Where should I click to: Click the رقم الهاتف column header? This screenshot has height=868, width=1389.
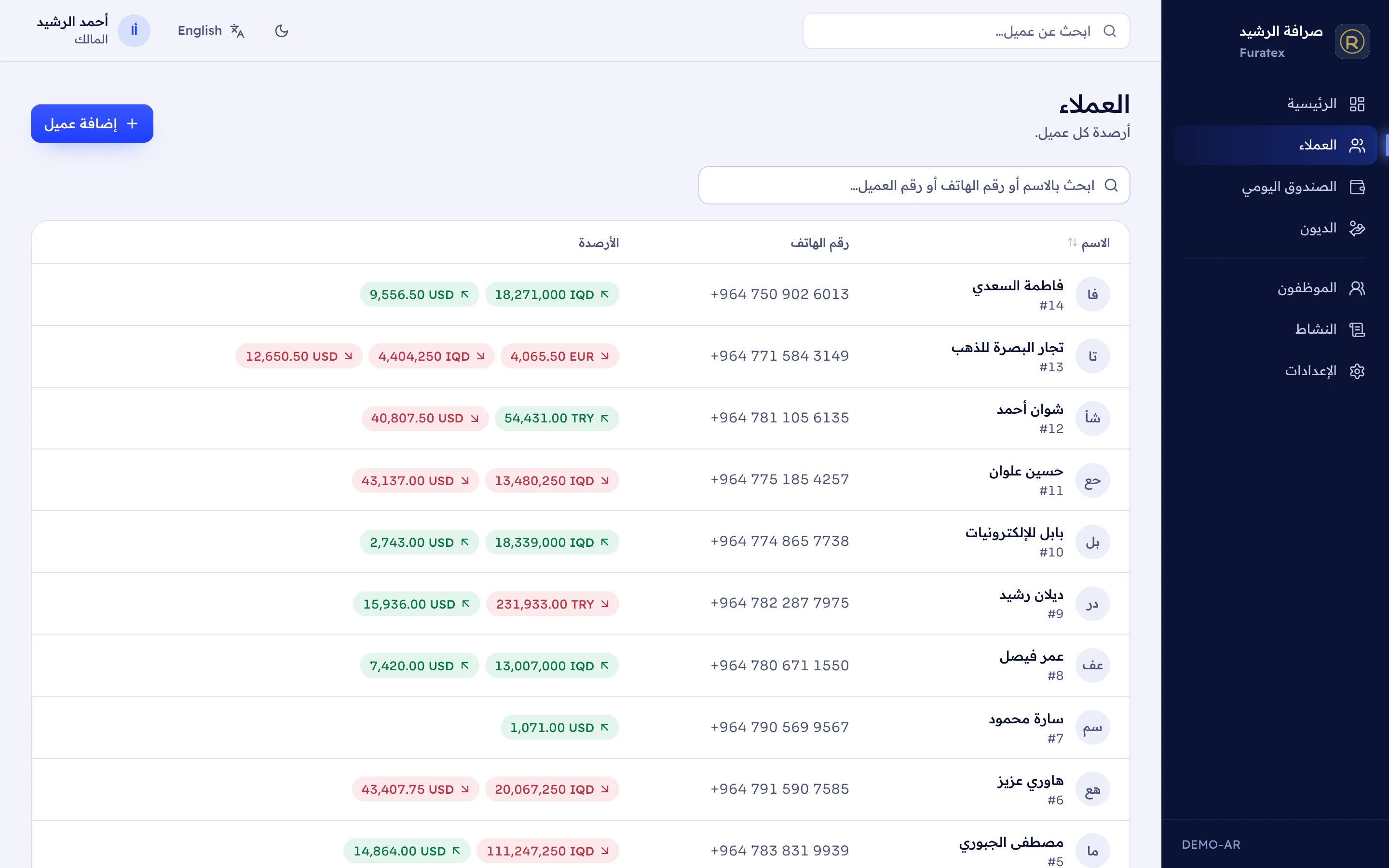[819, 243]
